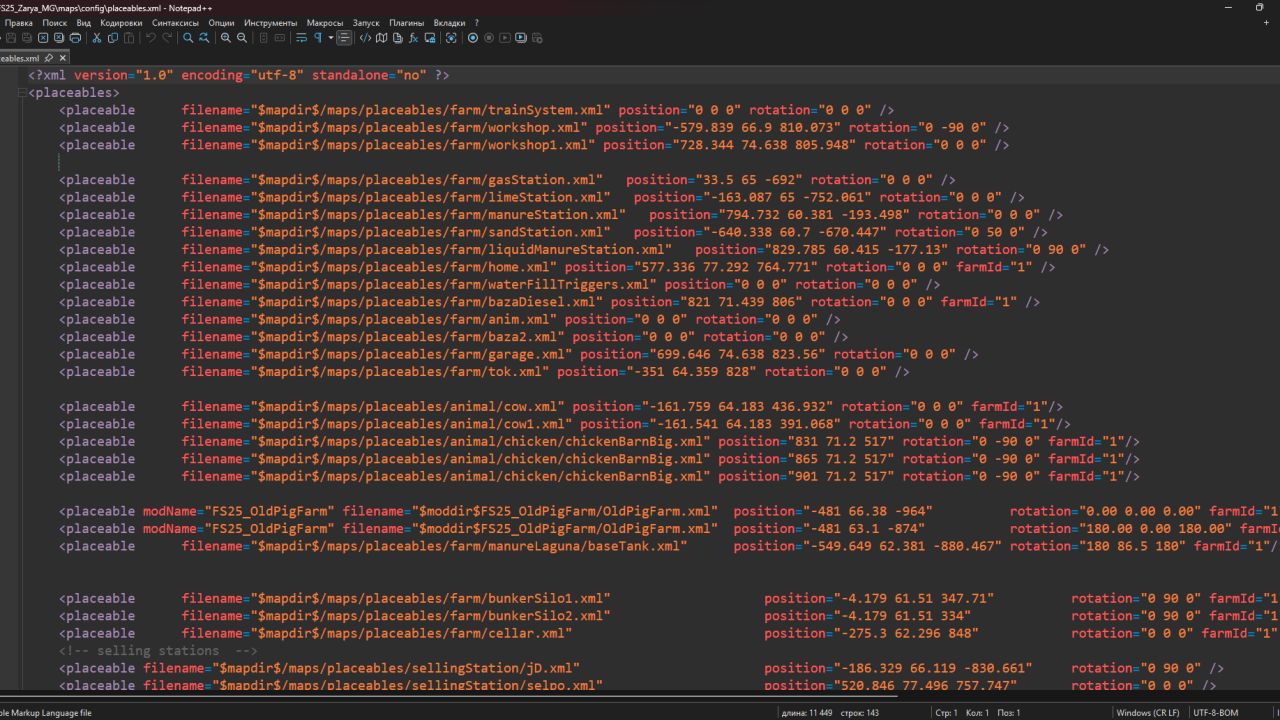Open the Плагины menu
Viewport: 1280px width, 720px height.
pos(405,22)
